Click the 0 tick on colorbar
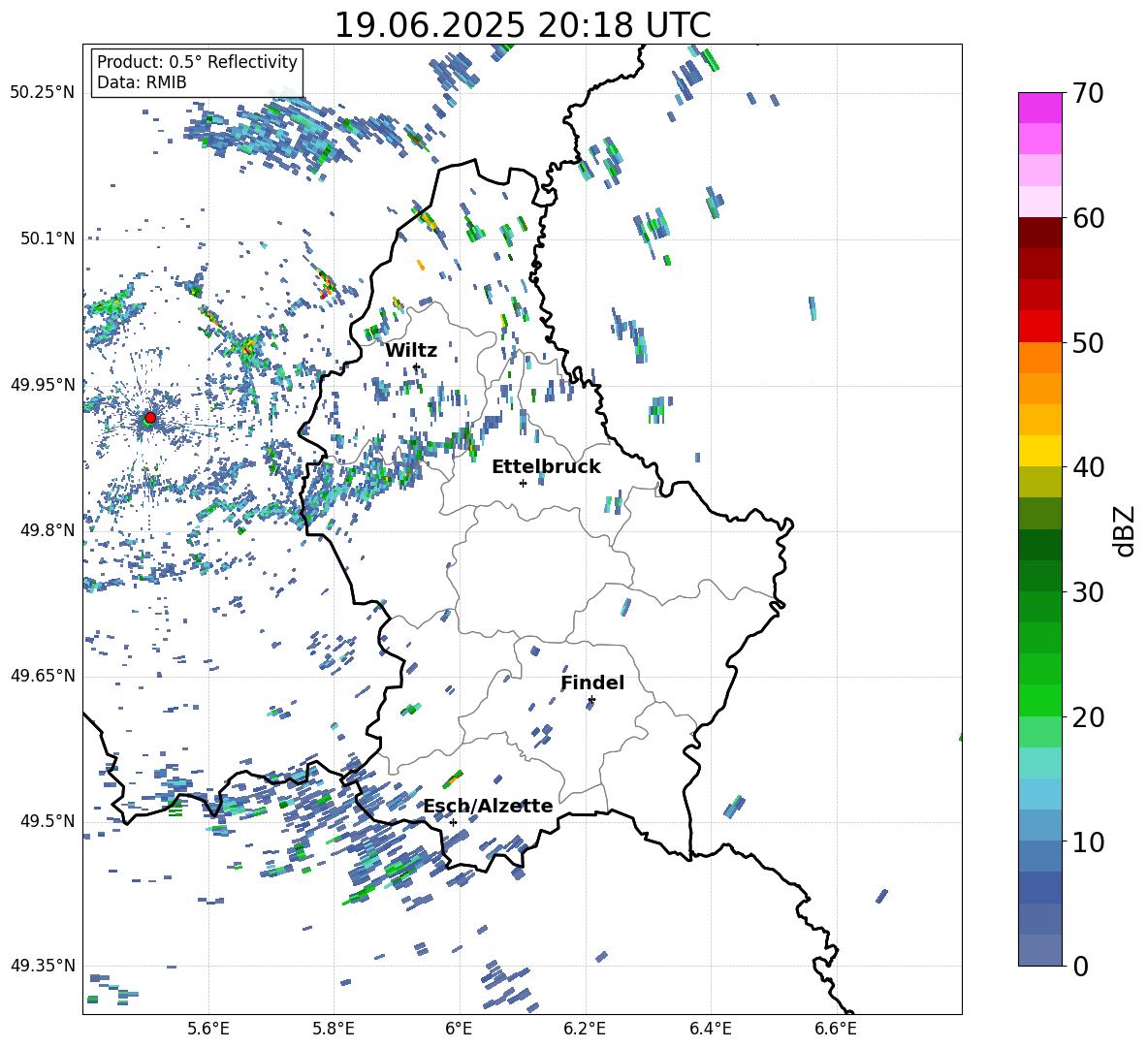Viewport: 1148px width, 1048px height. [1080, 966]
